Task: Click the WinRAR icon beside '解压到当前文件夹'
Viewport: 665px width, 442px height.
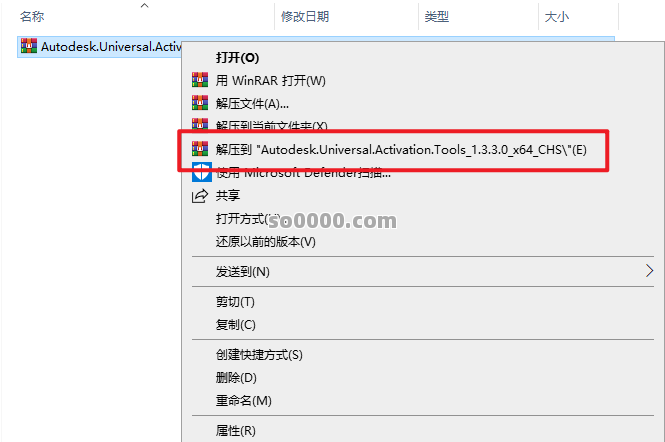Action: pos(198,126)
